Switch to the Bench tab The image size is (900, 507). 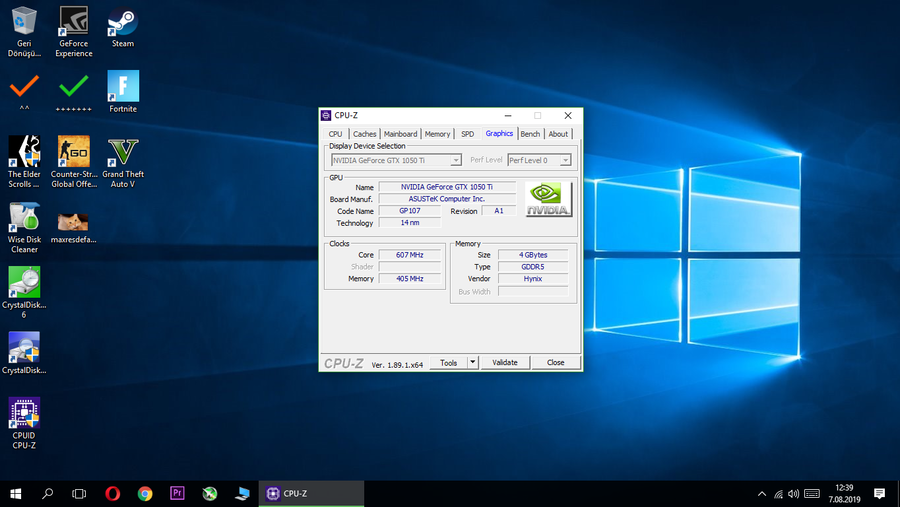pos(530,134)
